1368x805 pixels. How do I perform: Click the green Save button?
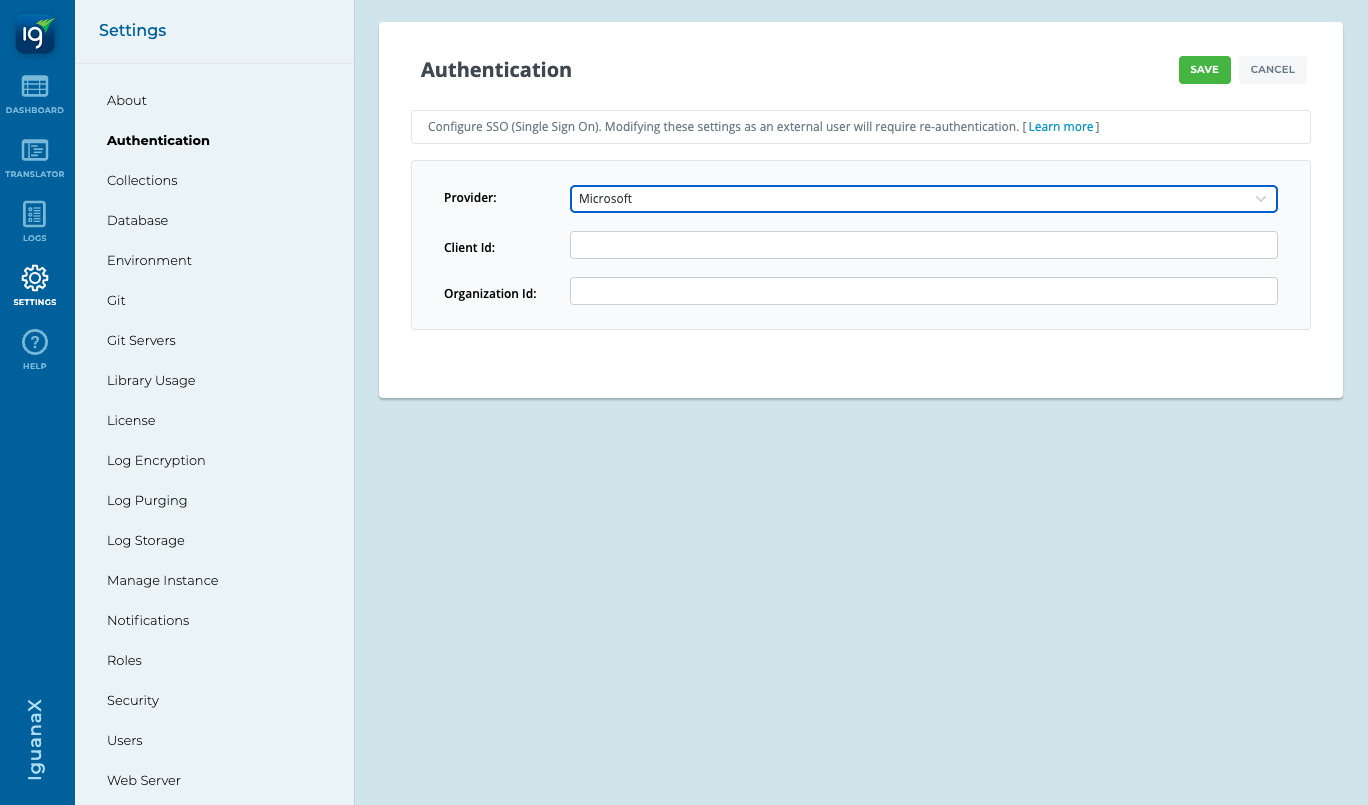(1204, 70)
